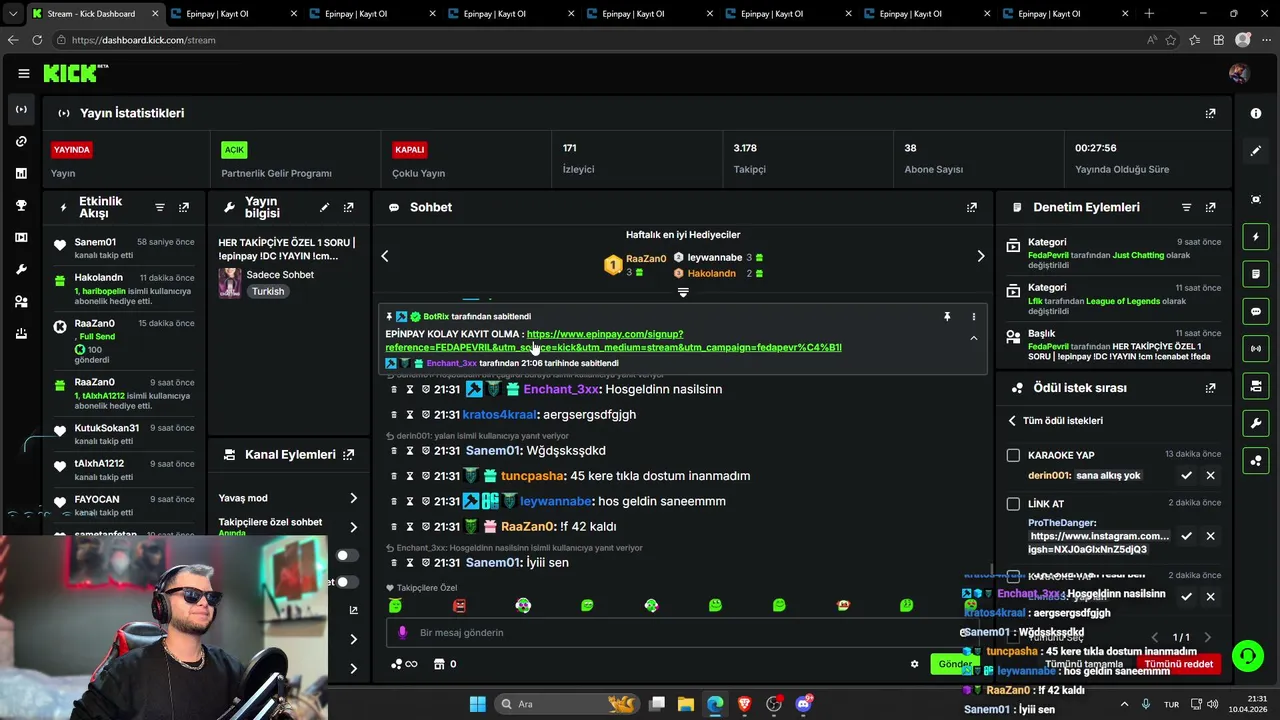1280x720 pixels.
Task: Open the wrench settings icon in left sidebar
Action: tap(21, 270)
